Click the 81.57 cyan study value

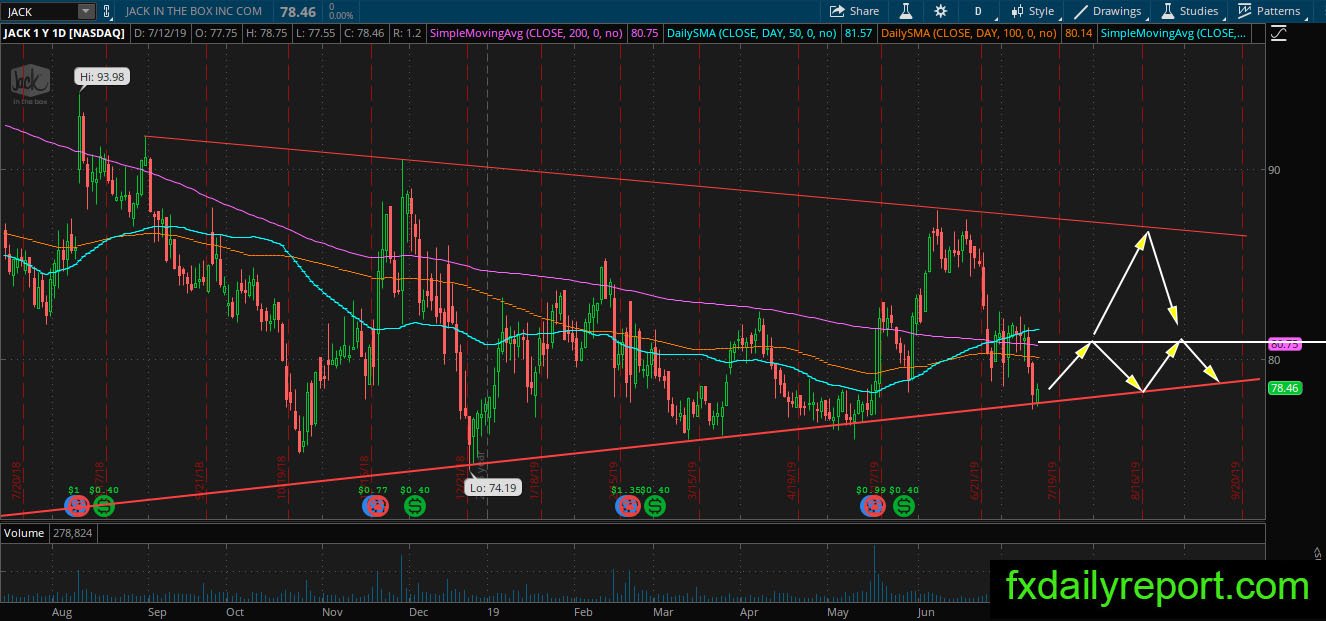(857, 33)
